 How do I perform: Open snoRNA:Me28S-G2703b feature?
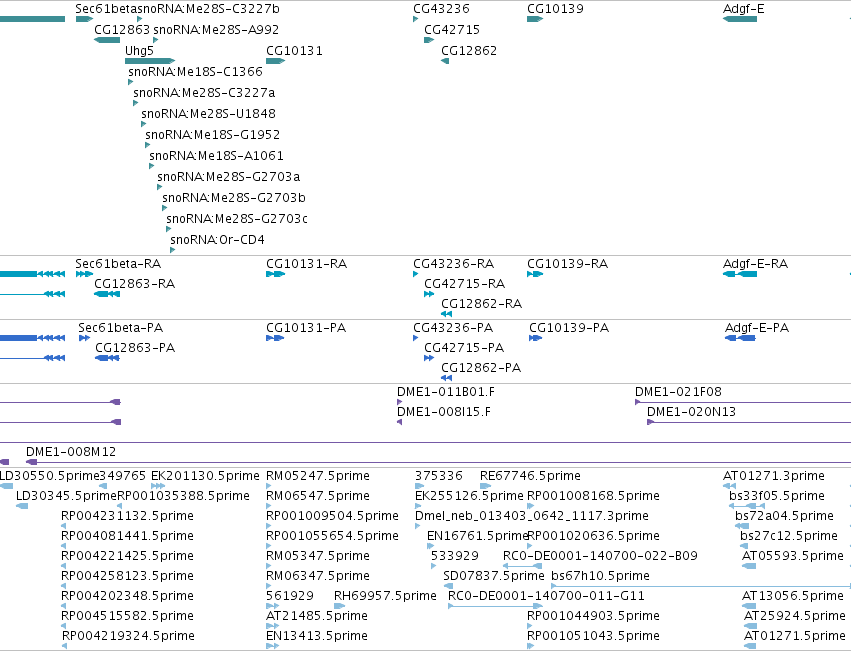click(234, 198)
